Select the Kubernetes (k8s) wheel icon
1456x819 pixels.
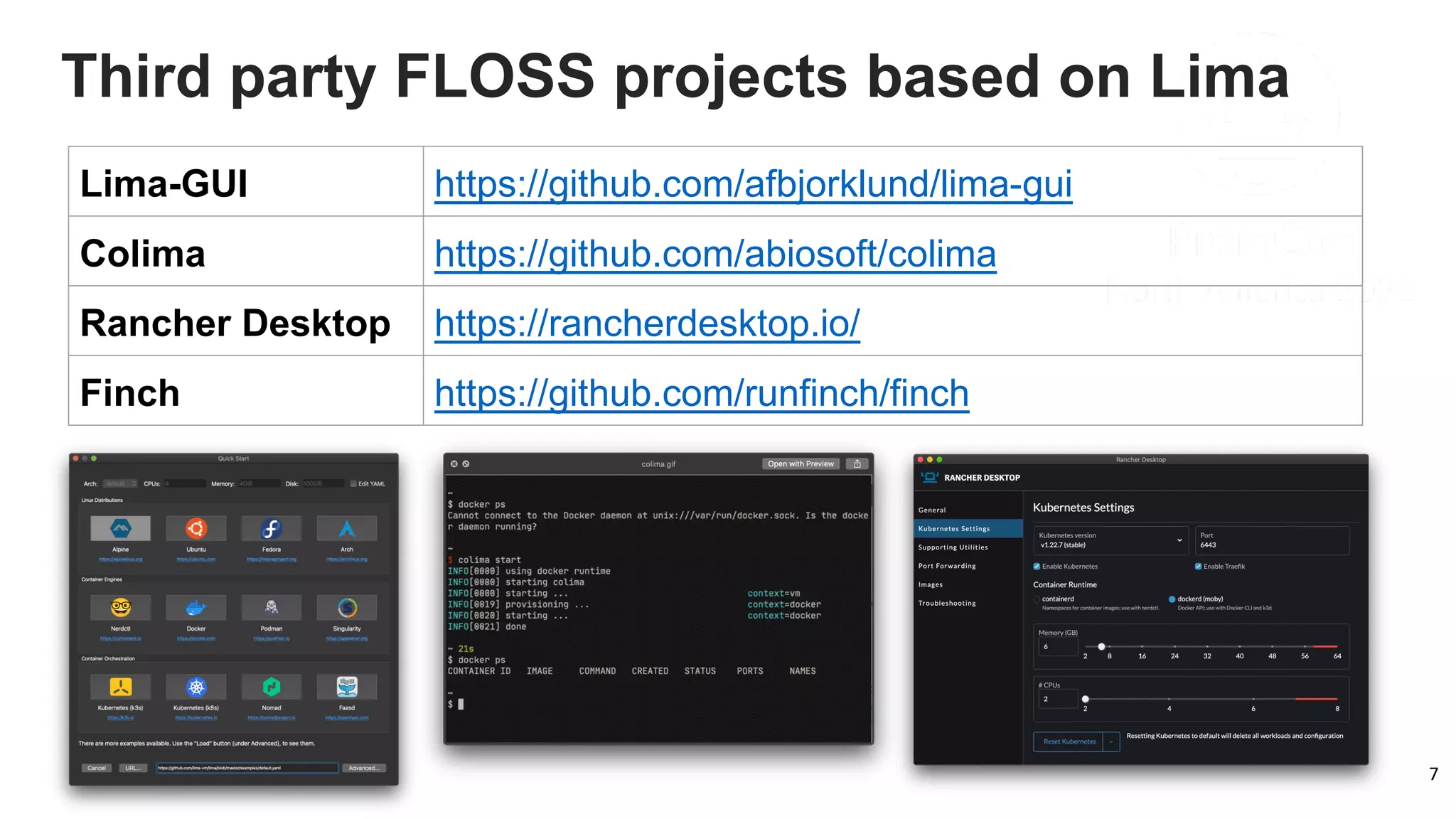pyautogui.click(x=196, y=687)
